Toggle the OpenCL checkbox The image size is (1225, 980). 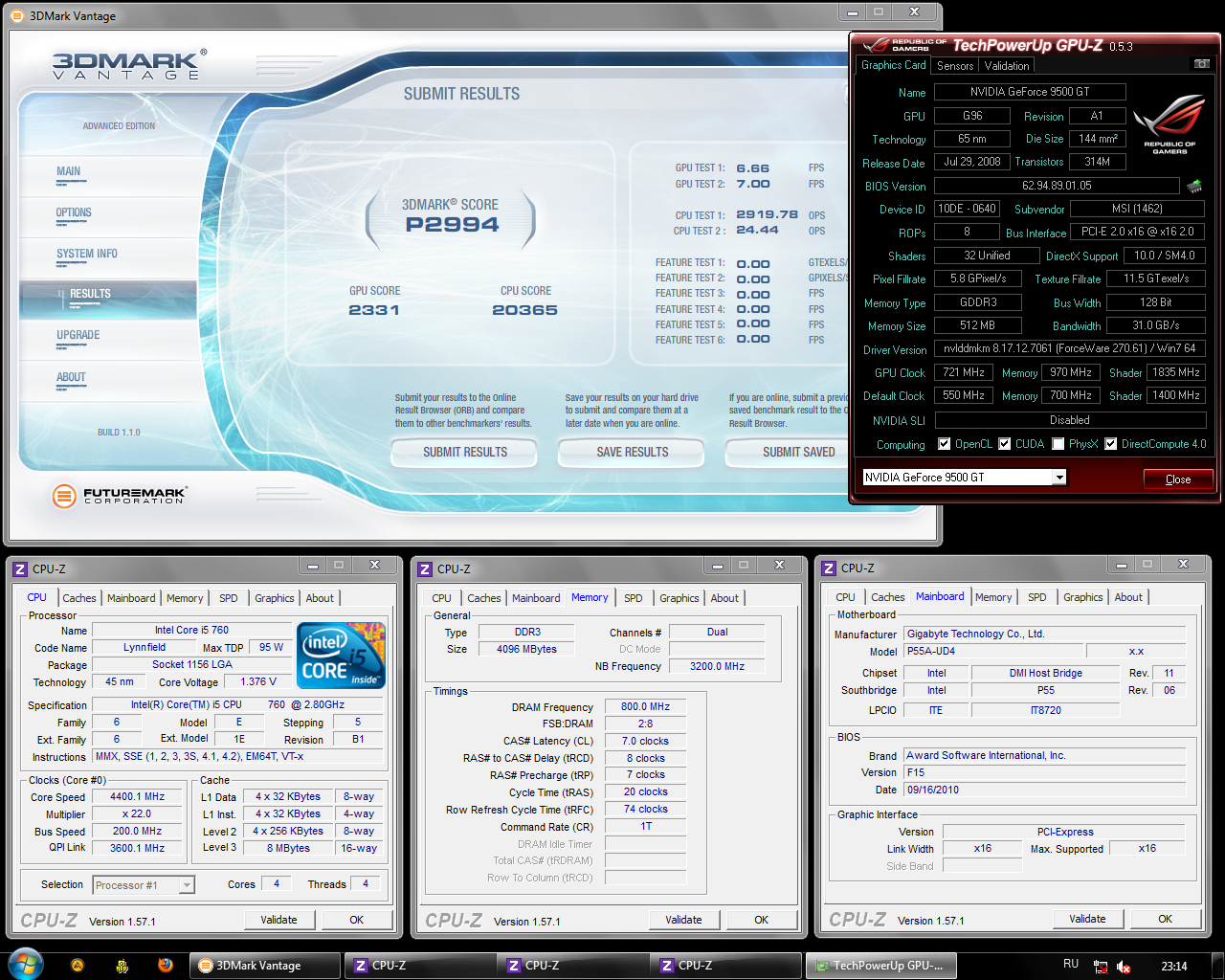(945, 444)
